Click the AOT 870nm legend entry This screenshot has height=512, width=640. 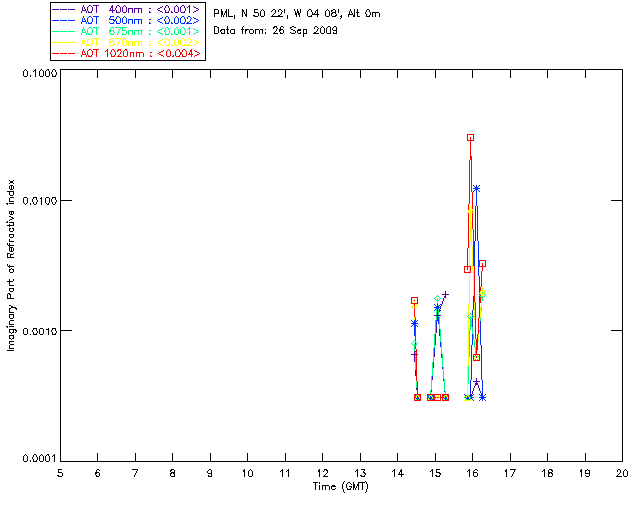pos(126,42)
